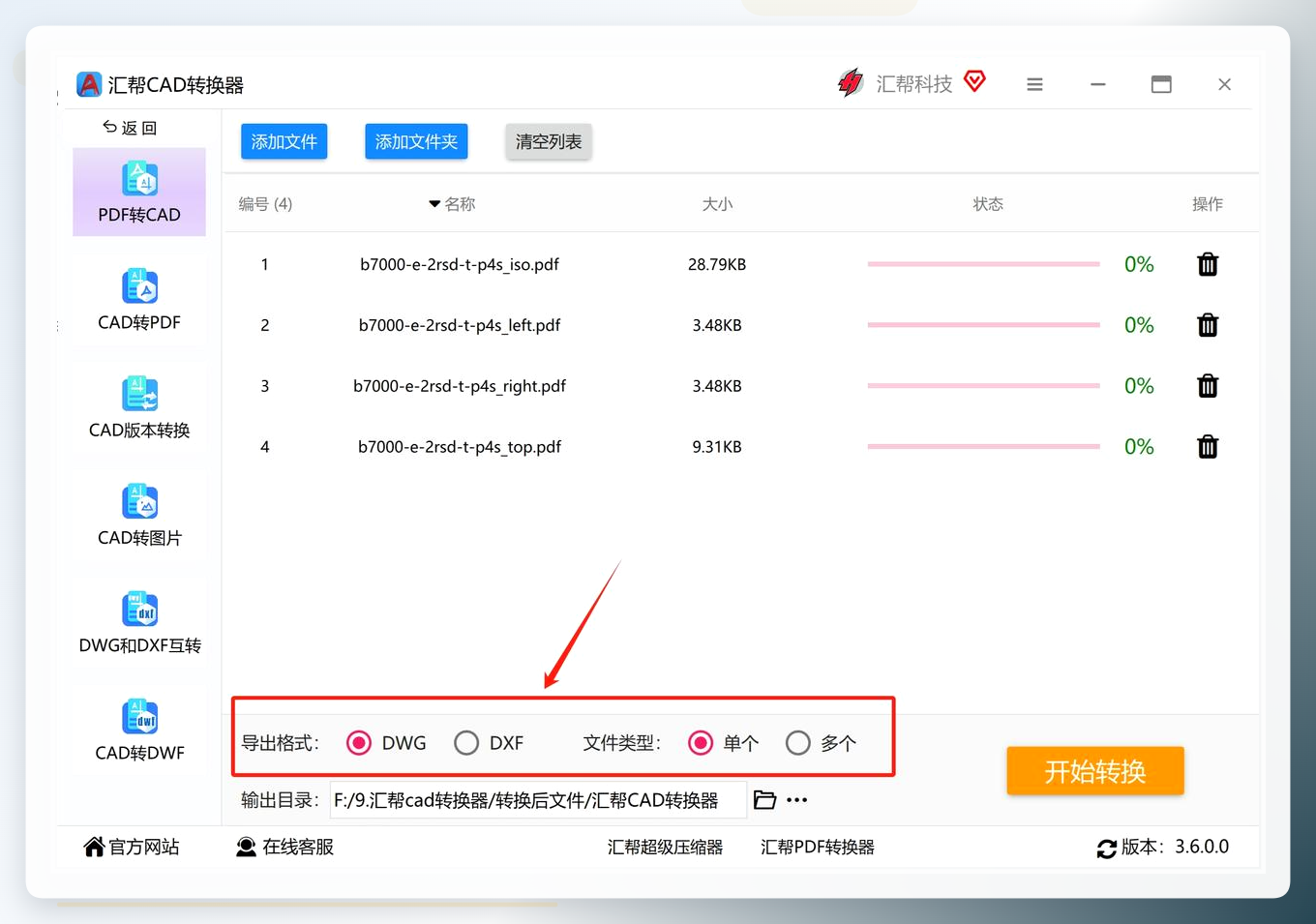Click the 添加文件 button
The width and height of the screenshot is (1316, 924).
284,141
